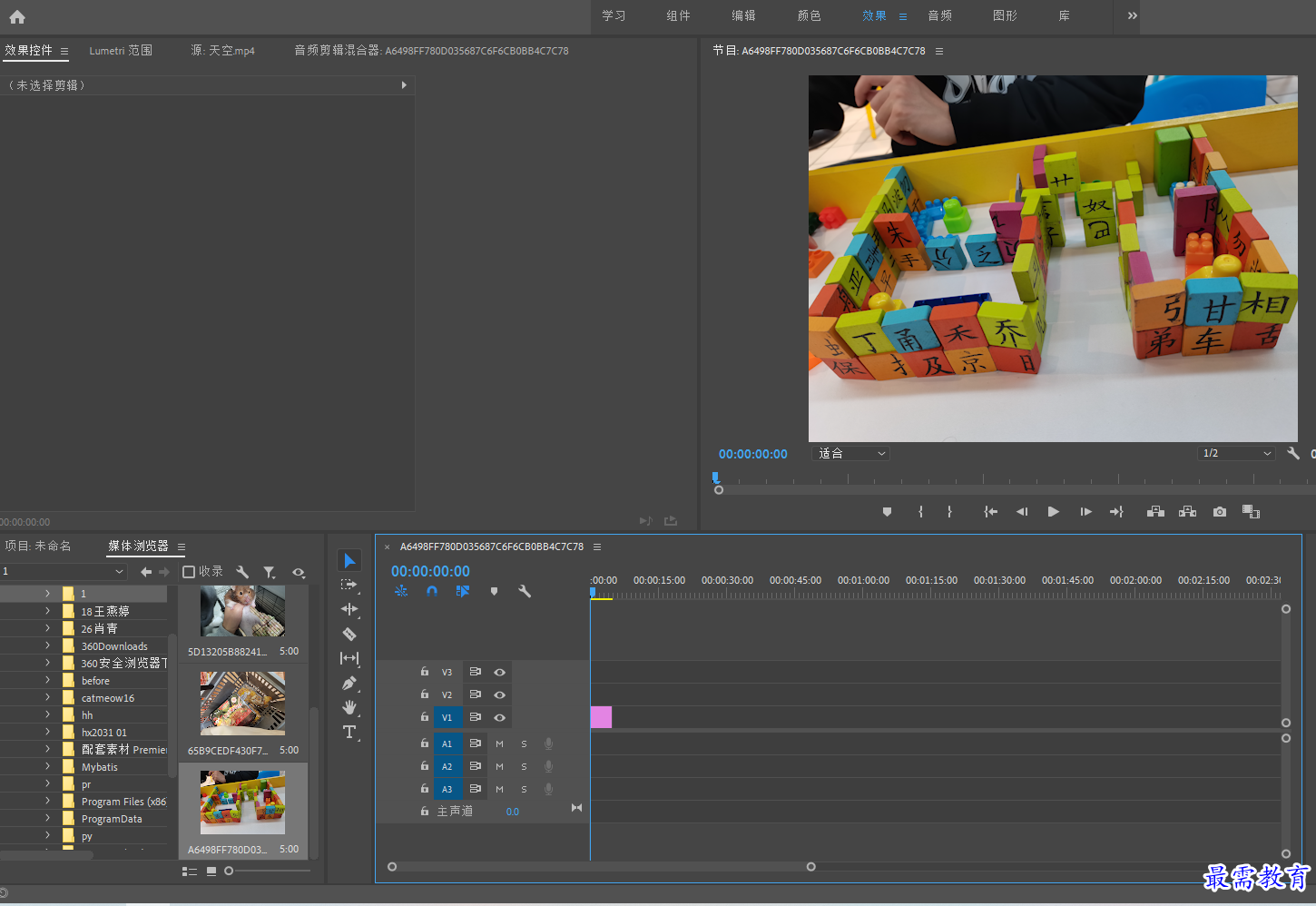Image resolution: width=1316 pixels, height=906 pixels.
Task: Go back in Media Browser
Action: point(146,572)
